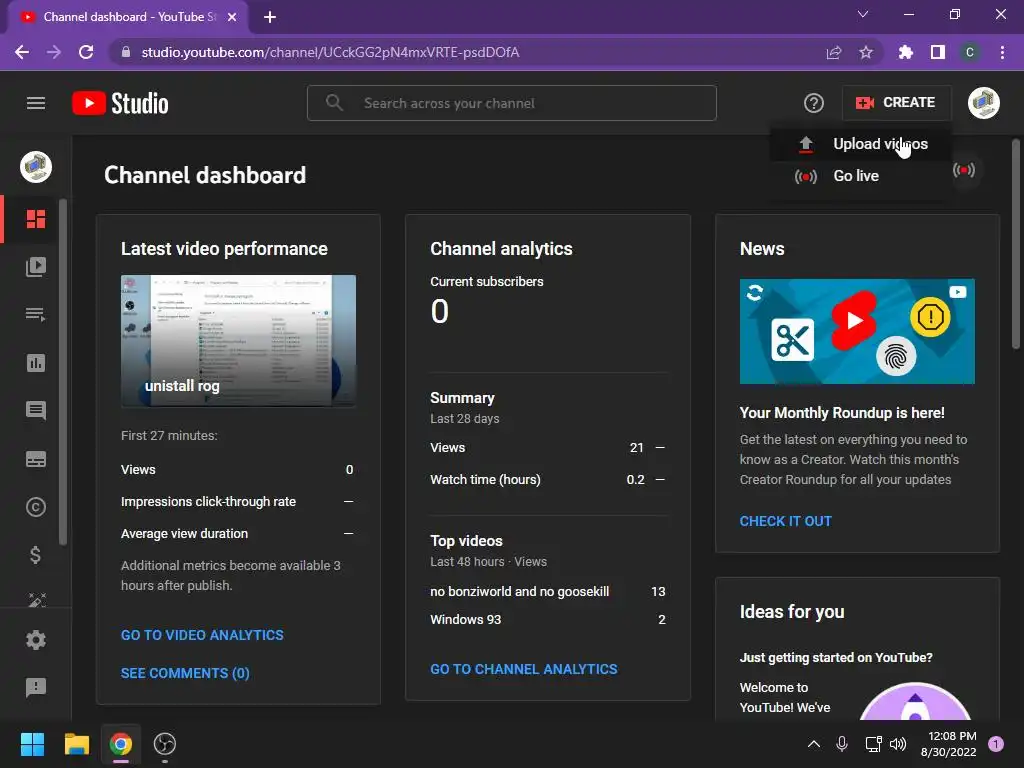Screen dimensions: 1024x768
Task: Click the taskbar microphone icon
Action: [x=842, y=744]
